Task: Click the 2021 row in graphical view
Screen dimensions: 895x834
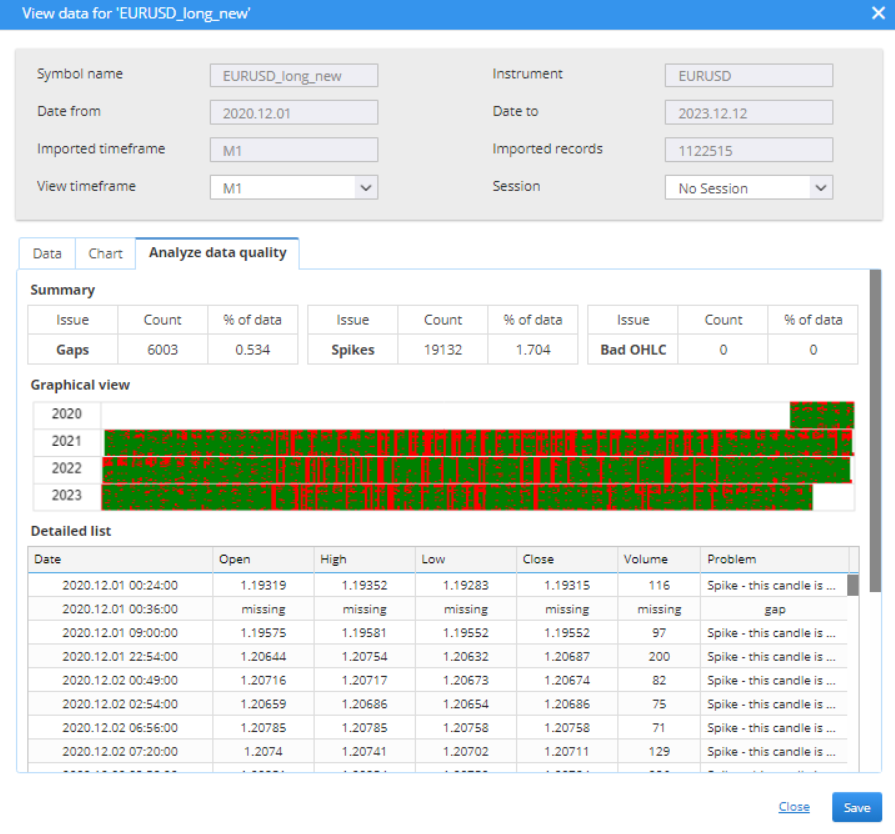Action: coord(478,442)
